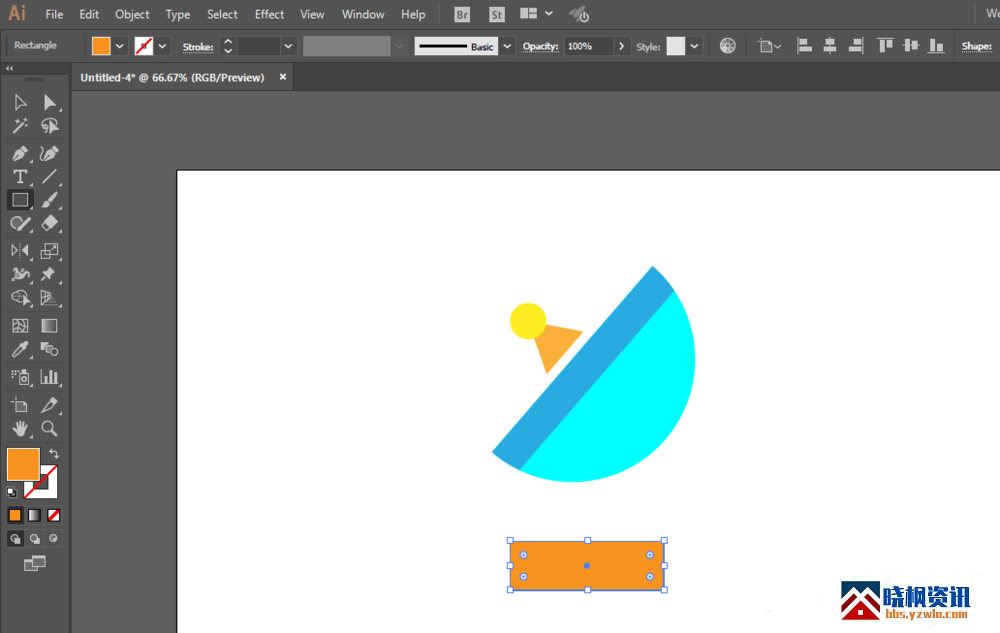Choose the Magic Wand tool
The height and width of the screenshot is (633, 1000).
(20, 126)
